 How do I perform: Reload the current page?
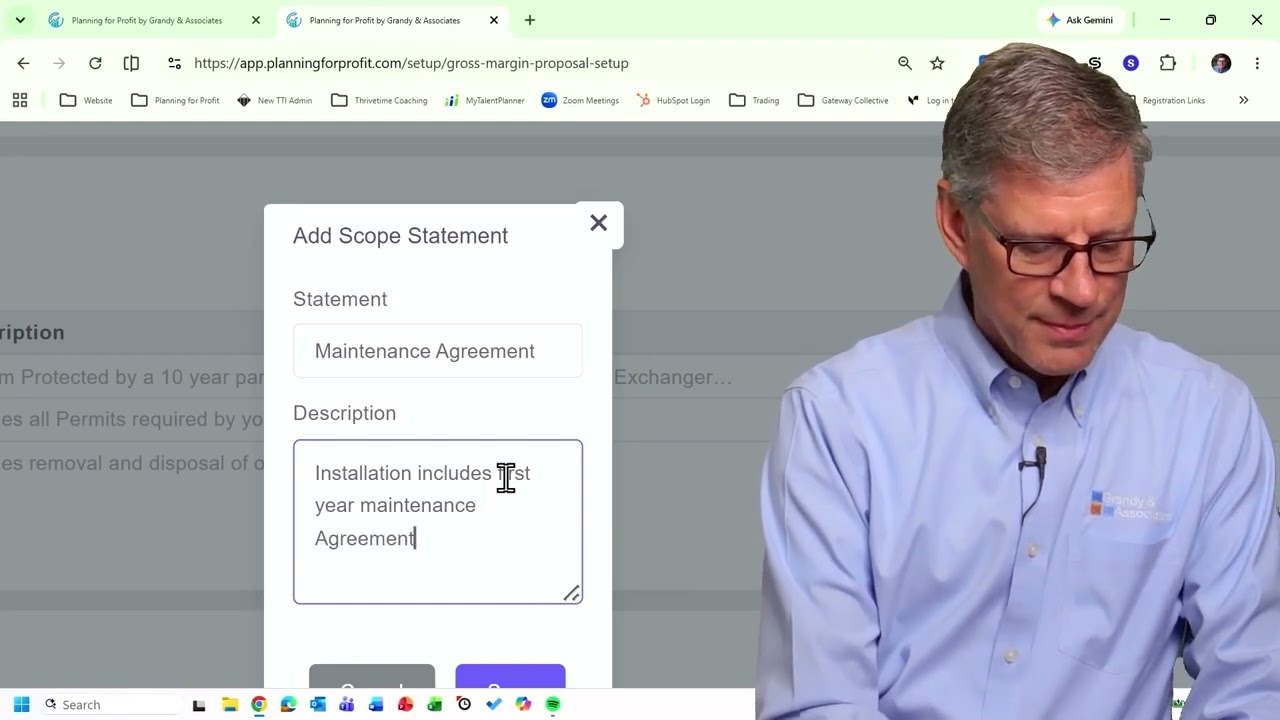(95, 63)
